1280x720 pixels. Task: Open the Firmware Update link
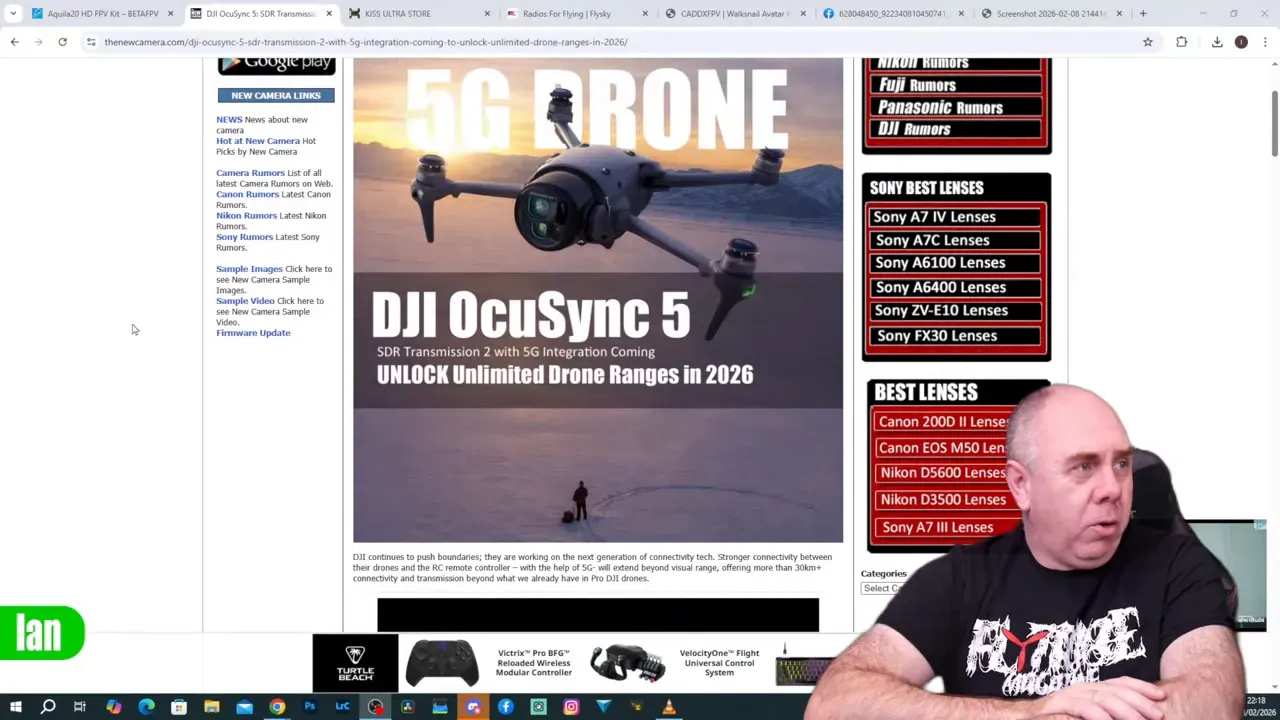coord(253,332)
